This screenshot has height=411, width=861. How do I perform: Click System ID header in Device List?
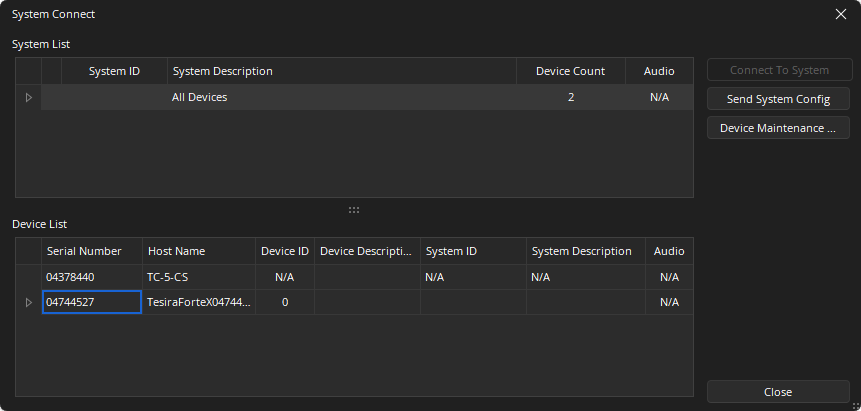point(473,251)
